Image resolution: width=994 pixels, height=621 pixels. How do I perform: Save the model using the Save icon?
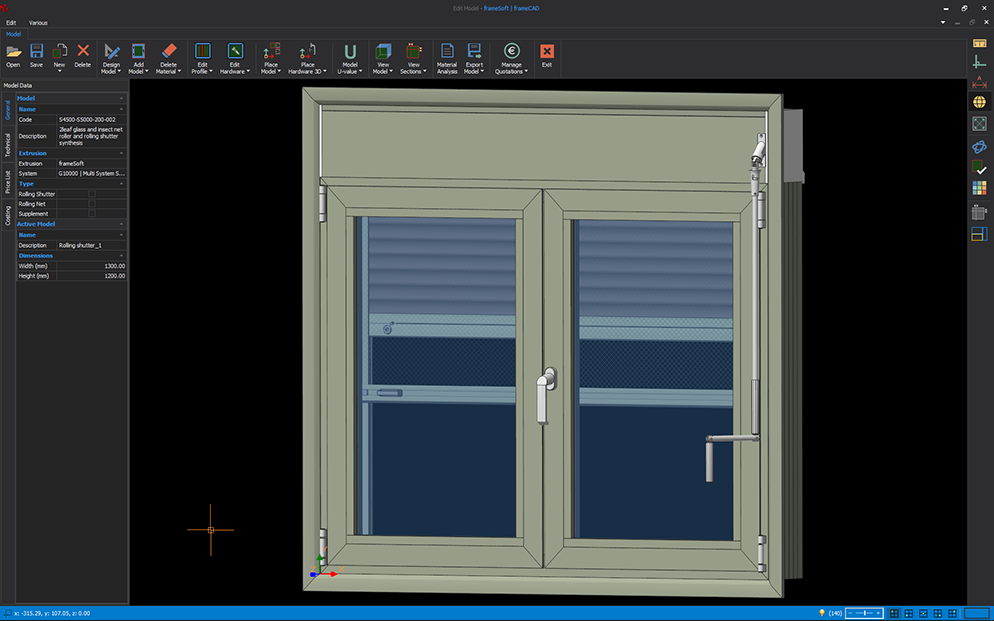[x=36, y=56]
